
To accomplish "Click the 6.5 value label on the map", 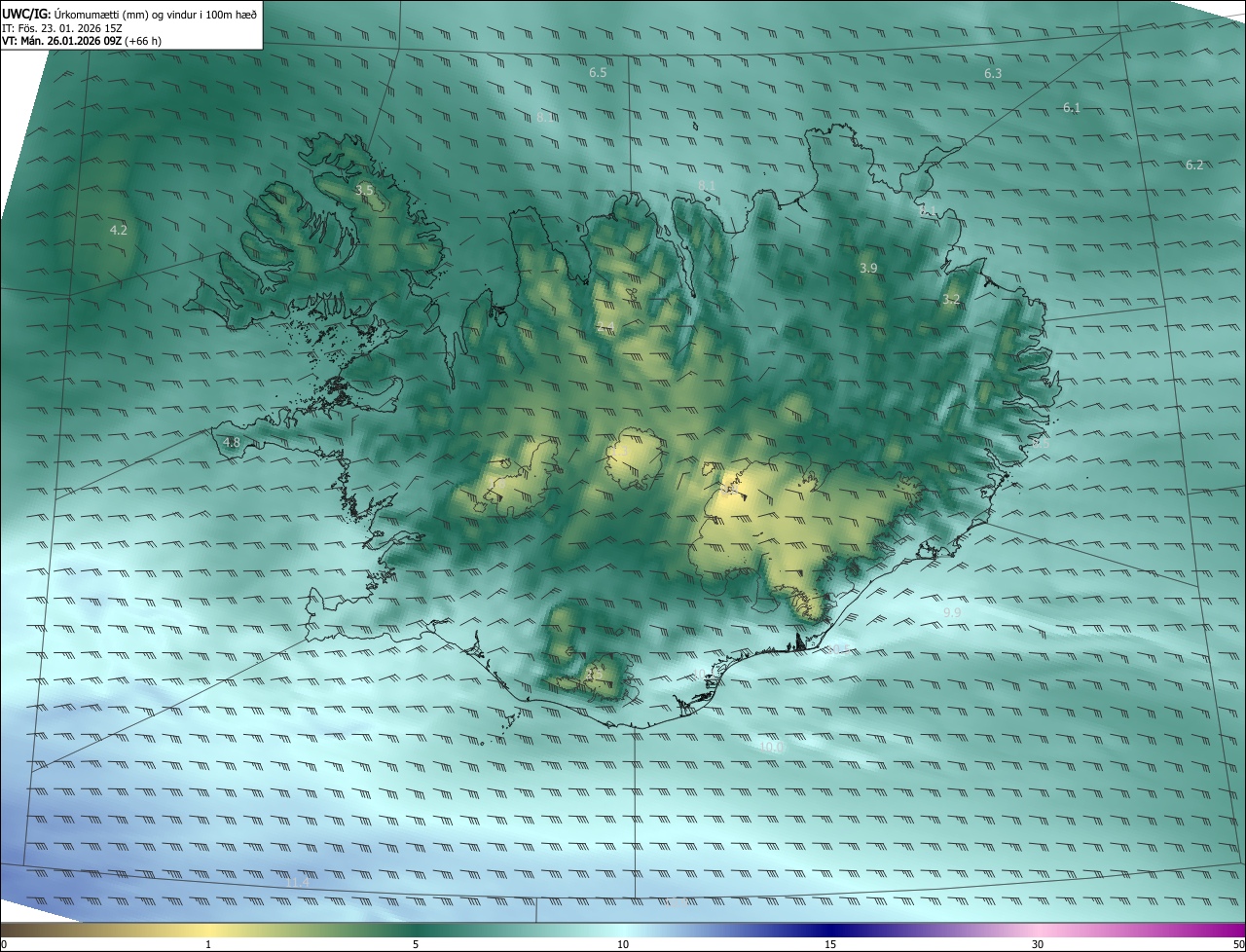I will (x=598, y=73).
